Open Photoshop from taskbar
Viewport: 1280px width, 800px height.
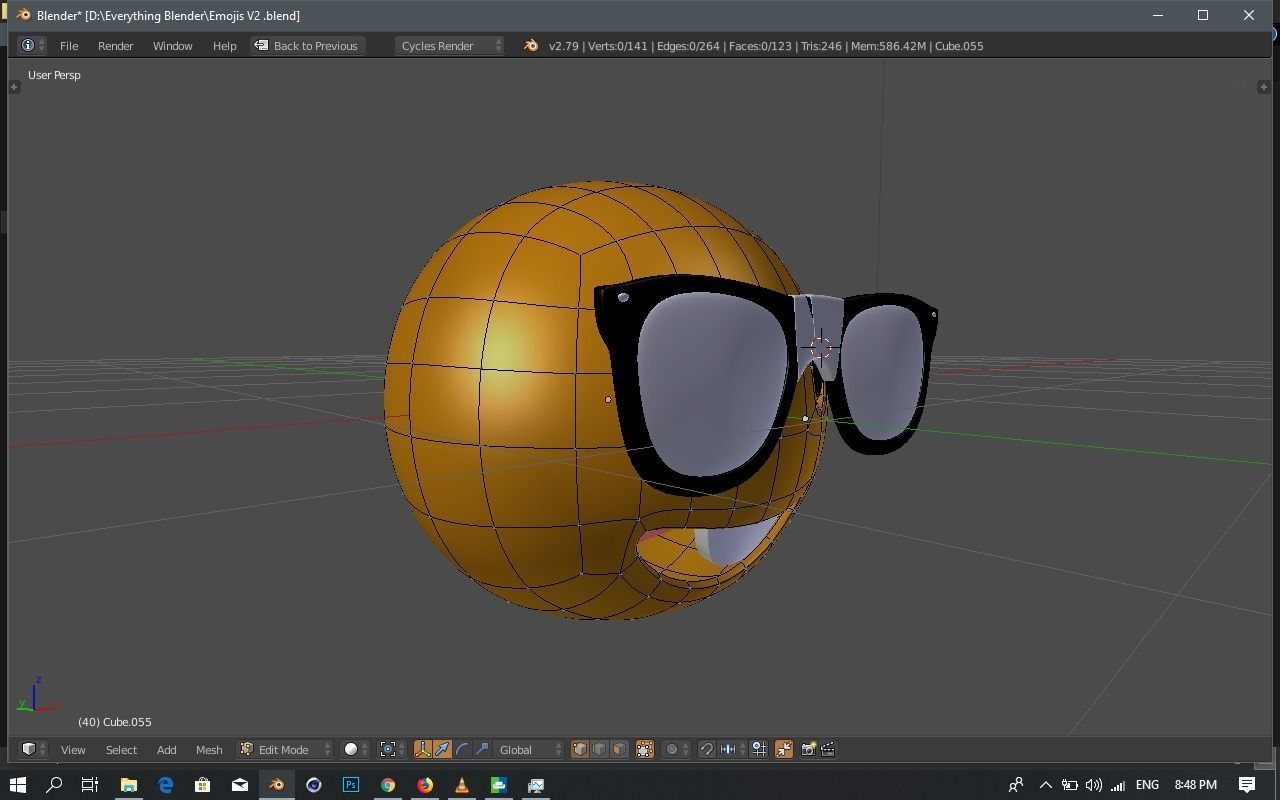(351, 785)
